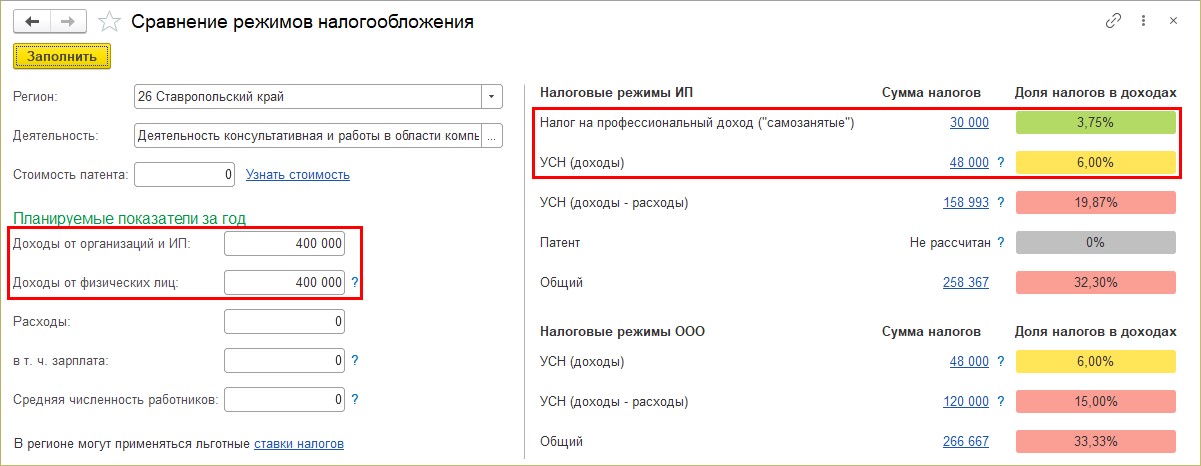Open the 30 000 tax sum for самозанятые
Viewport: 1201px width, 466px height.
click(x=969, y=123)
